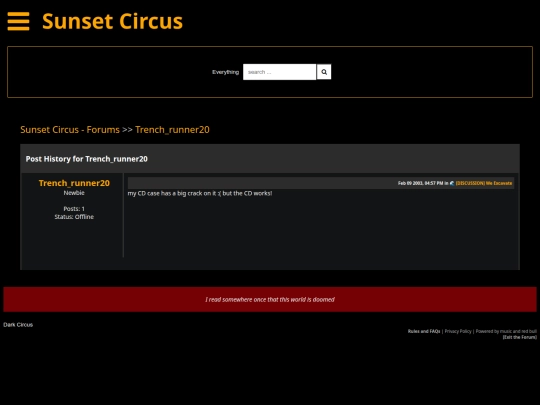Click the Sunset Circus site title
This screenshot has width=540, height=405.
click(x=112, y=21)
